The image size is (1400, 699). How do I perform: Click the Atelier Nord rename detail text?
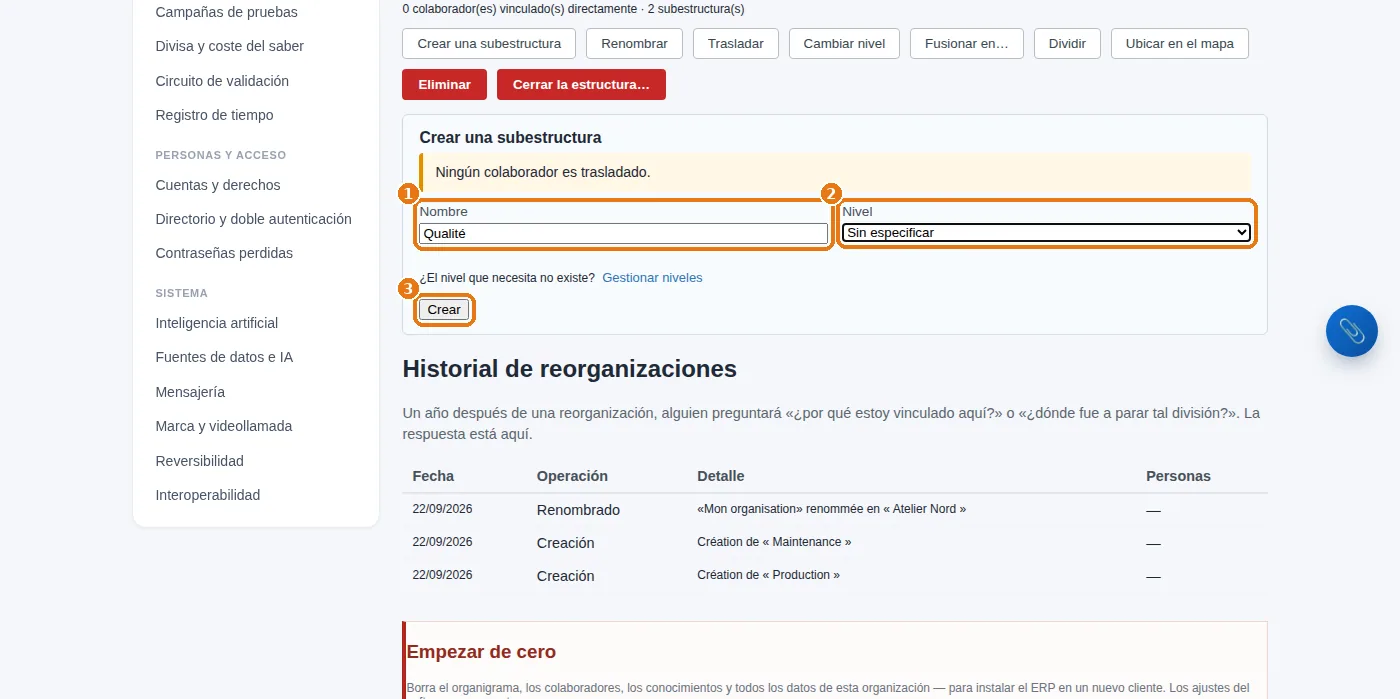click(832, 509)
